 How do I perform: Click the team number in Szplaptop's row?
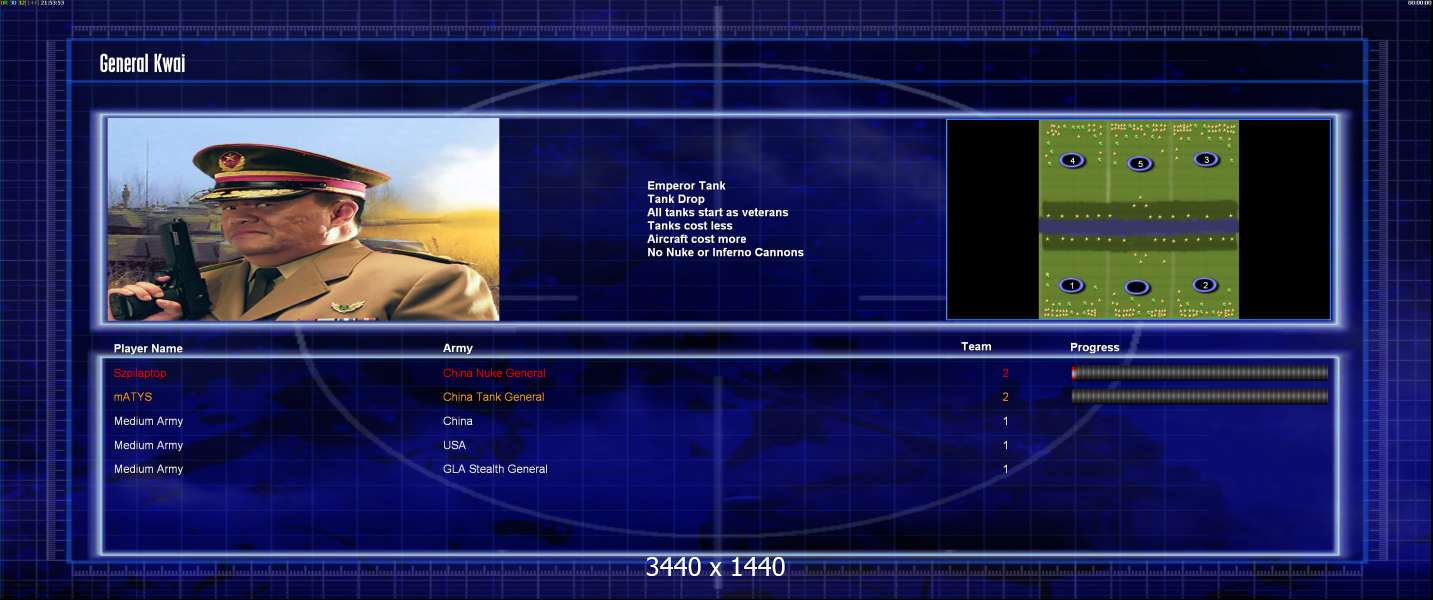coord(1005,373)
